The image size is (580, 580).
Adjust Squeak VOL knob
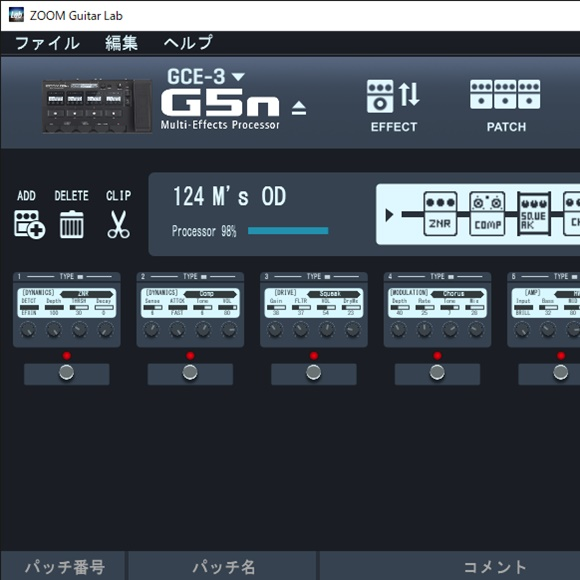327,330
